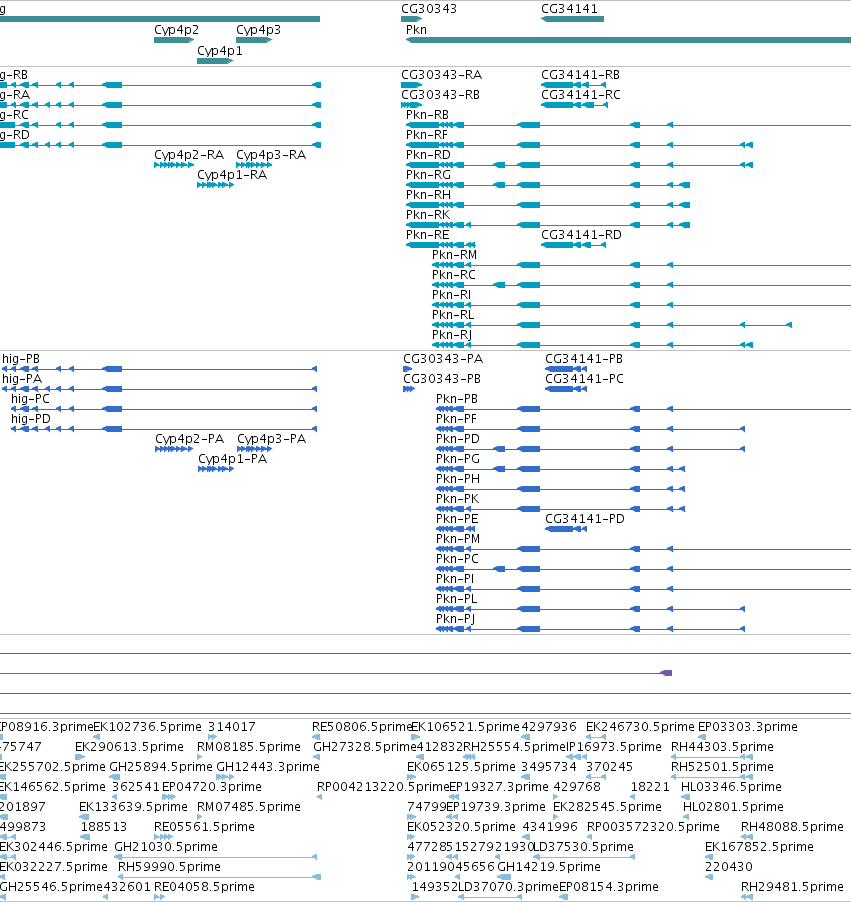Select the Cyp4p3 gene label
Viewport: 851px width, 902px height.
[x=258, y=30]
